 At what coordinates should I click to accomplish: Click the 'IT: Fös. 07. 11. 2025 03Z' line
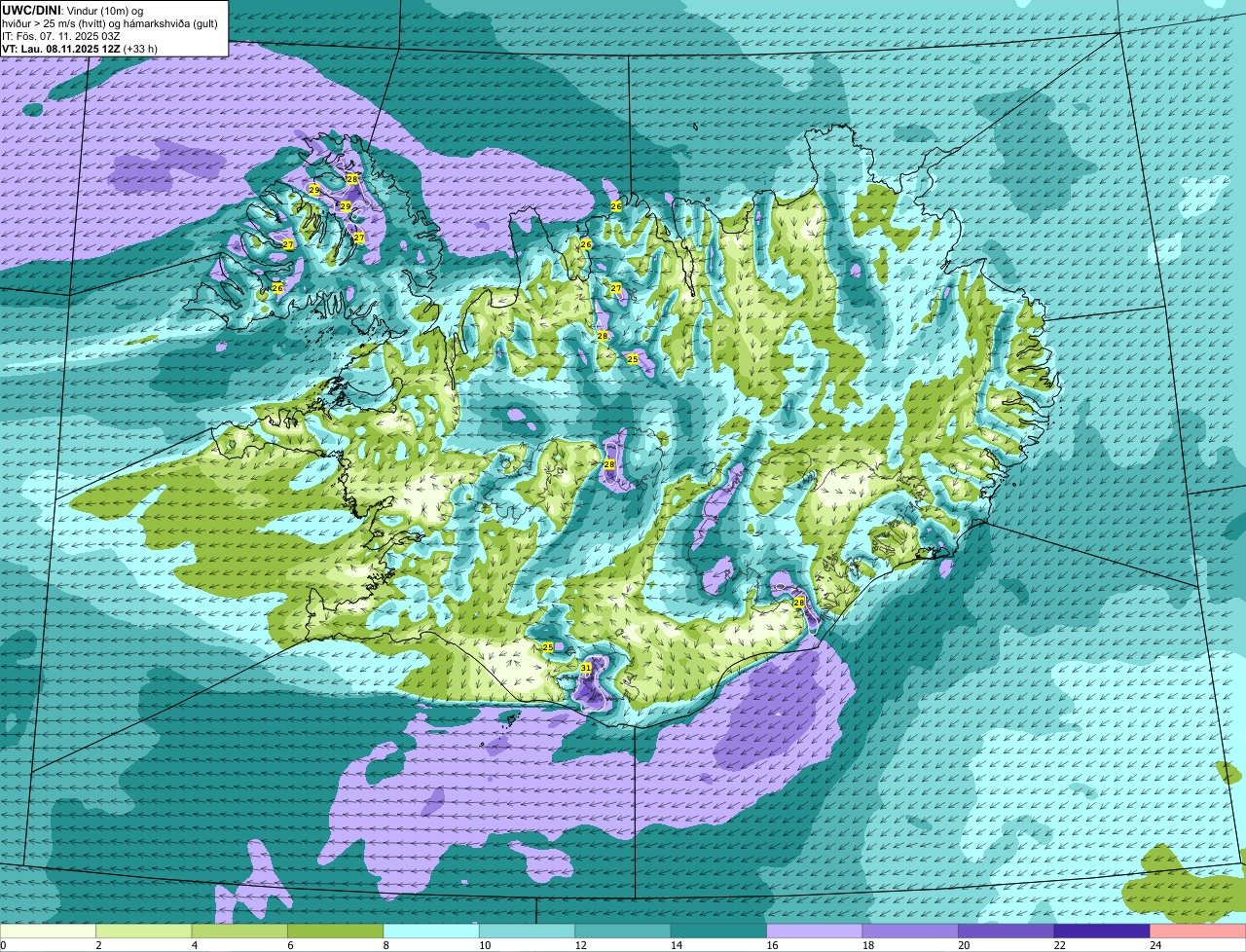(x=61, y=36)
